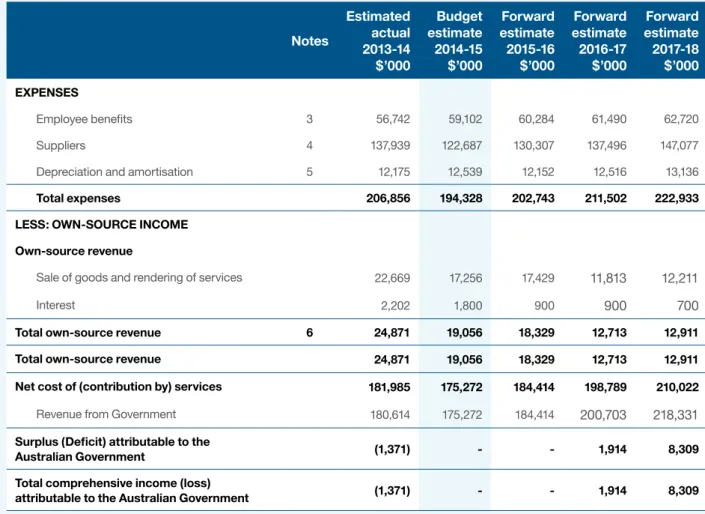Select Total expenses value 211,502
This screenshot has height=514, width=705.
coord(606,198)
